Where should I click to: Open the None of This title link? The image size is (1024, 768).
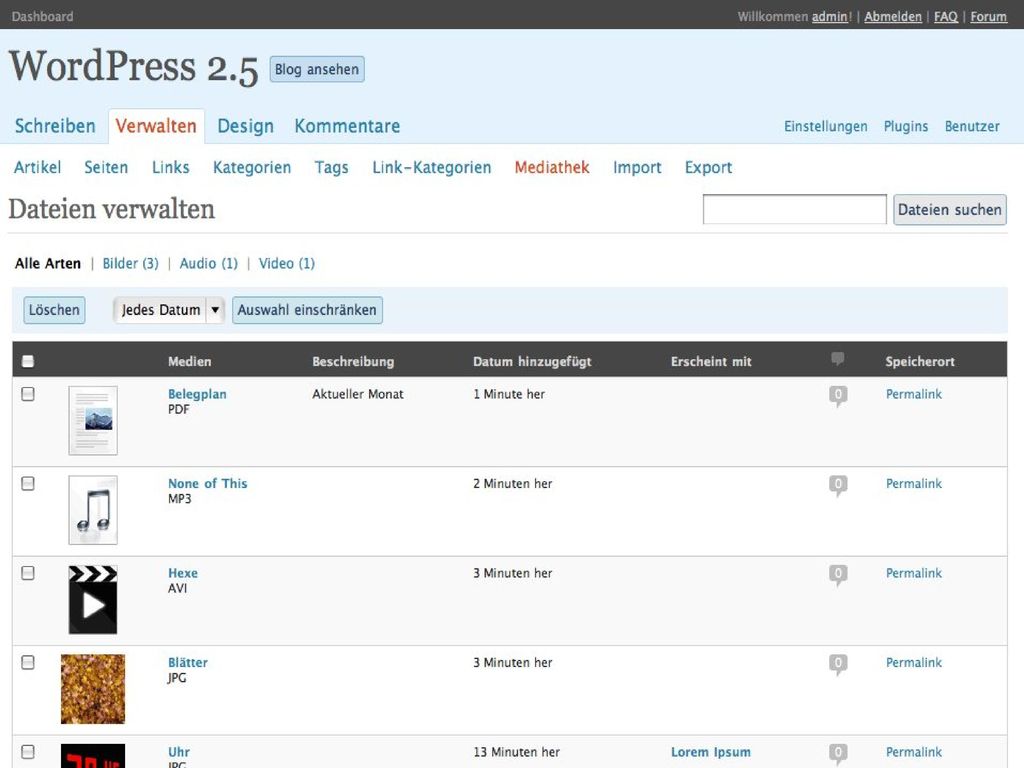pos(208,483)
